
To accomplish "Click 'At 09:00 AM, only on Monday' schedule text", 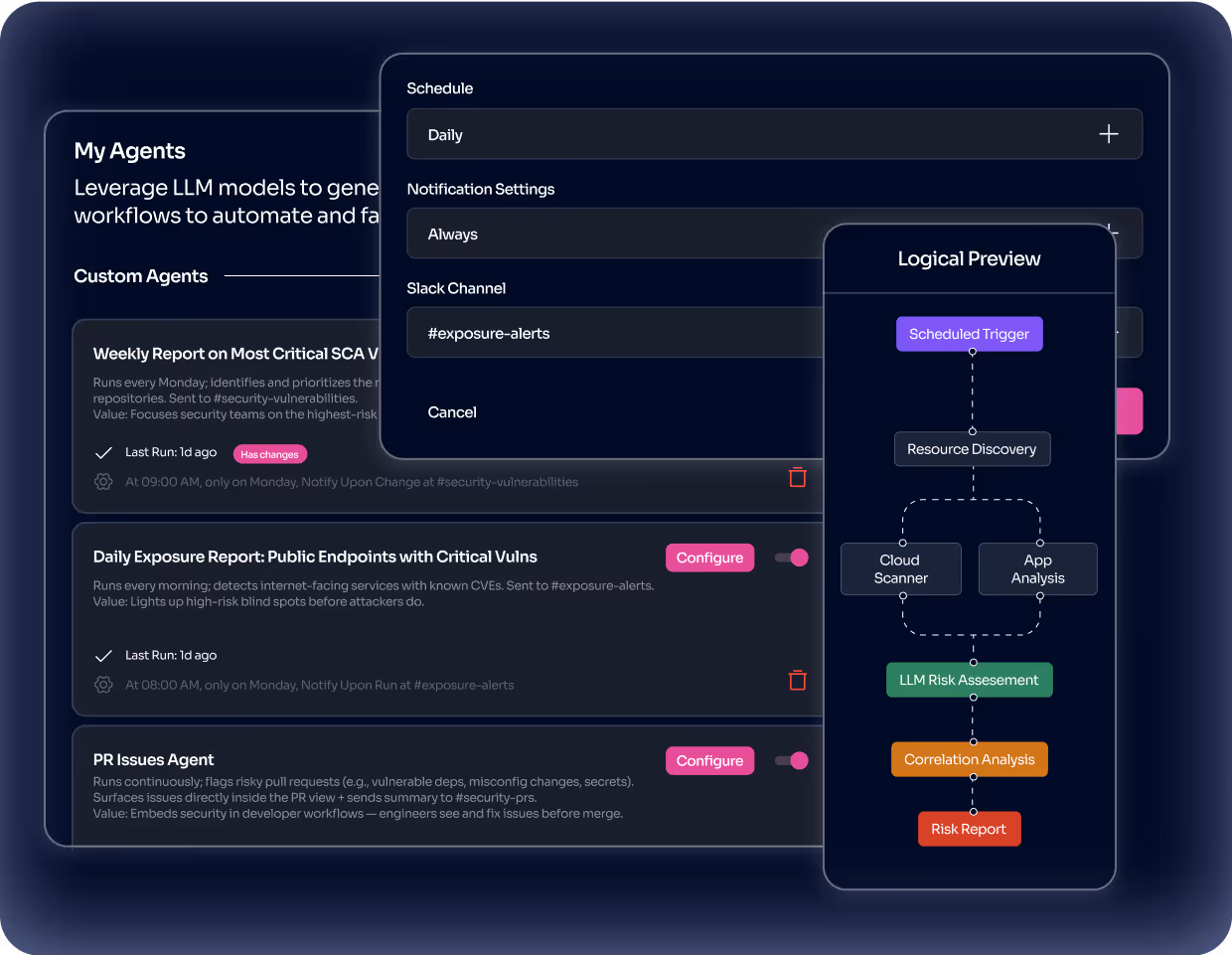I will click(x=352, y=482).
